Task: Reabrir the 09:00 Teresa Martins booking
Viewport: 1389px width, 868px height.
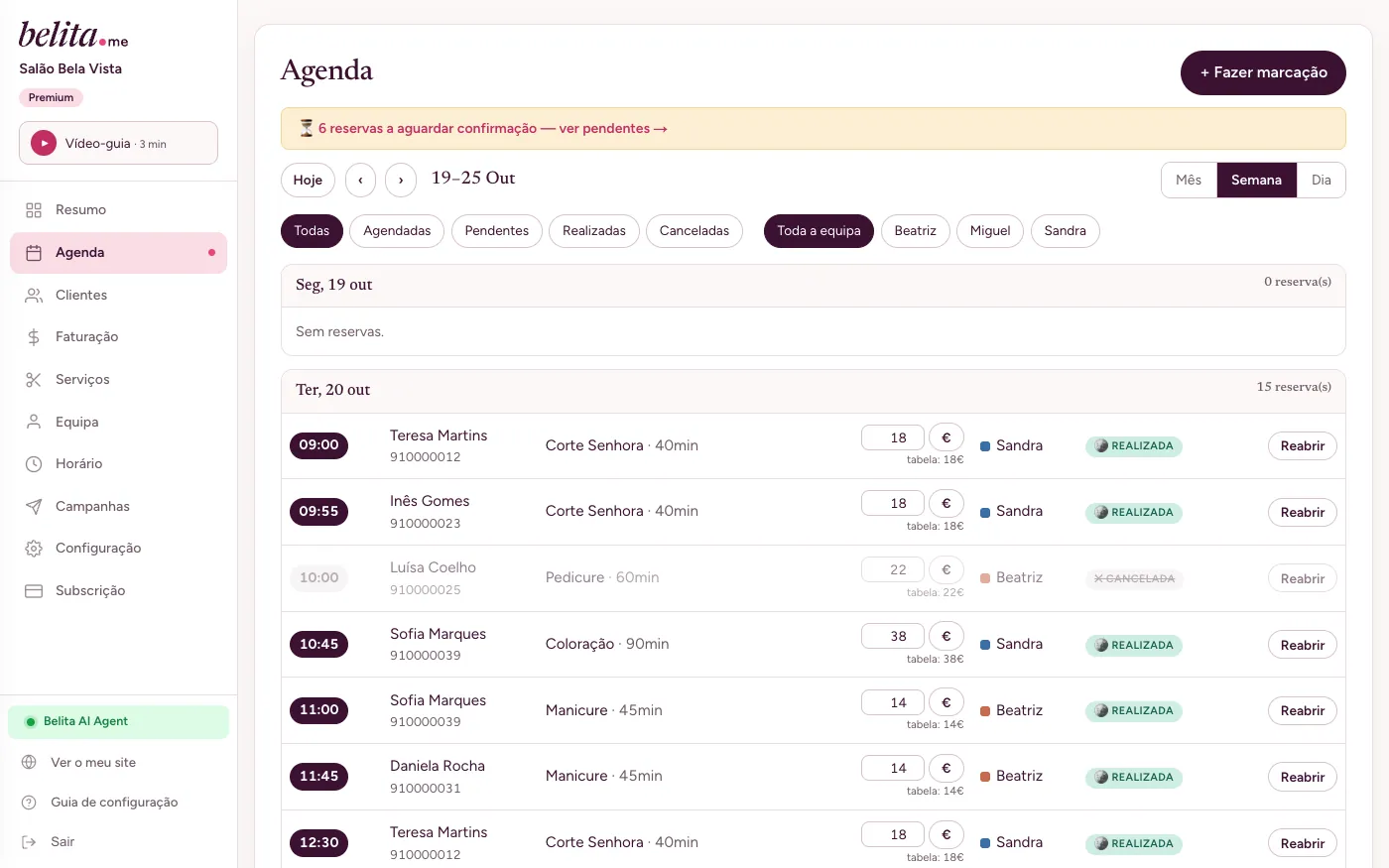Action: tap(1302, 445)
